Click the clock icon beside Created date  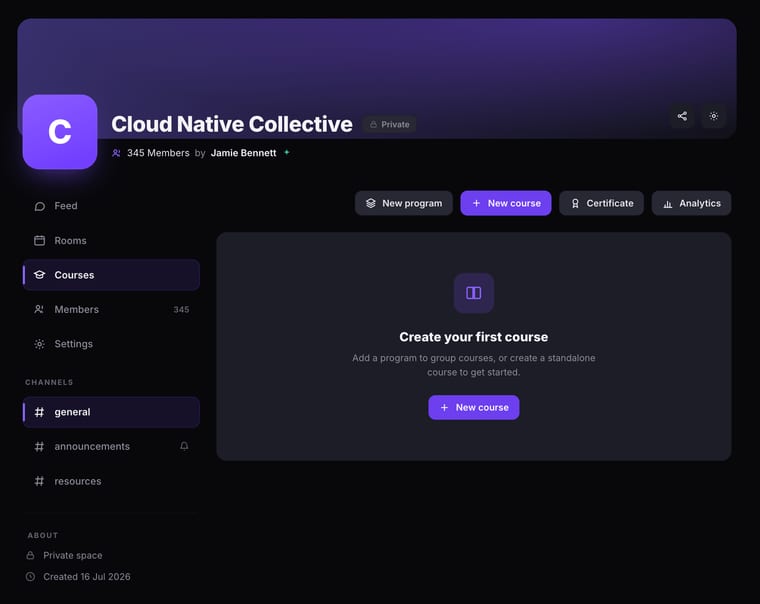30,577
